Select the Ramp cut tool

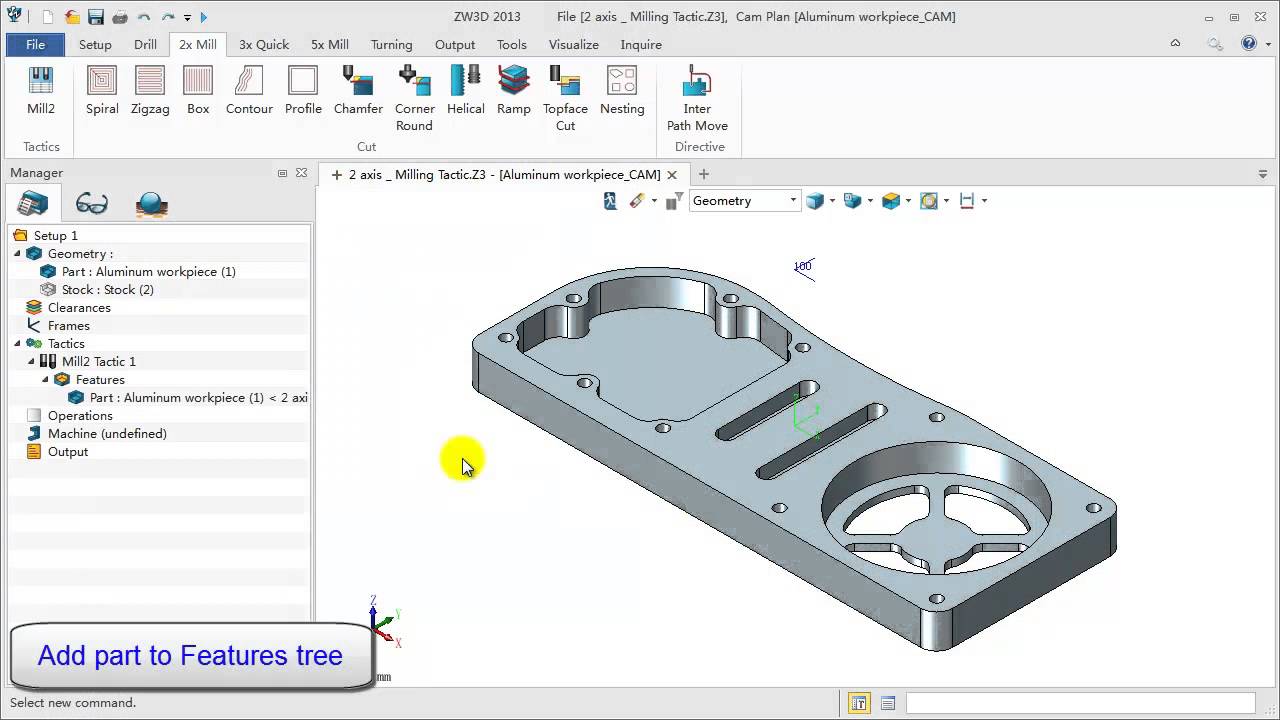tap(513, 91)
